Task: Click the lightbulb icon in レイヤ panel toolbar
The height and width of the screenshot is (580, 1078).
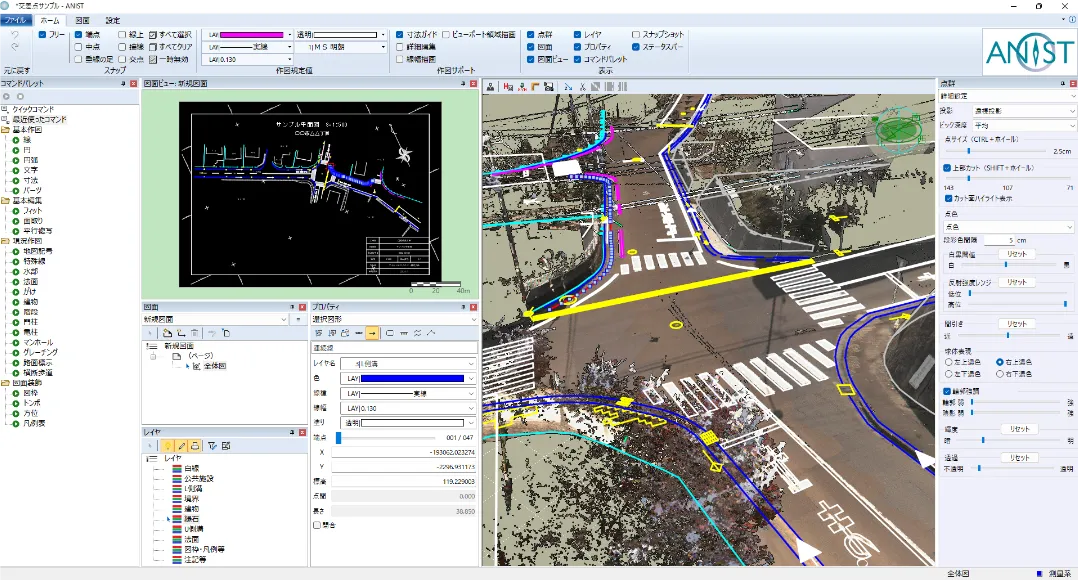Action: [168, 446]
